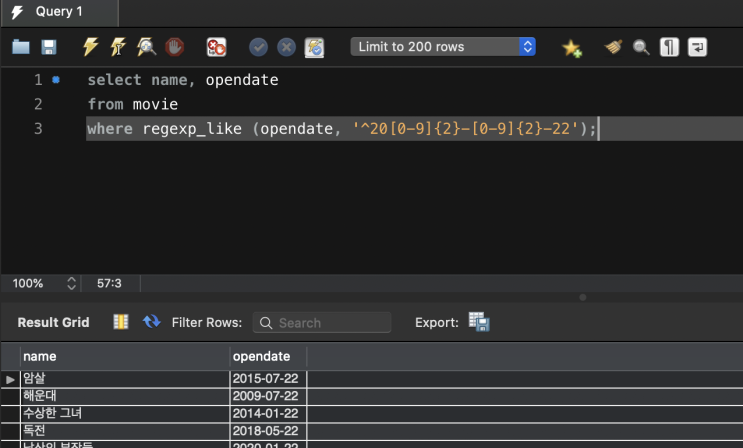This screenshot has width=743, height=448.
Task: Select the 독전 name cell
Action: 125,431
